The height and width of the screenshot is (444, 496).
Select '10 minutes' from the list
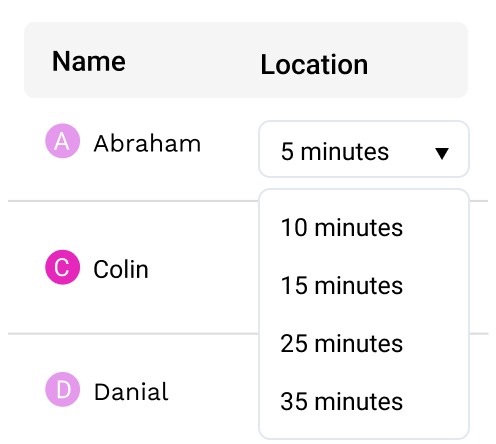click(x=342, y=228)
